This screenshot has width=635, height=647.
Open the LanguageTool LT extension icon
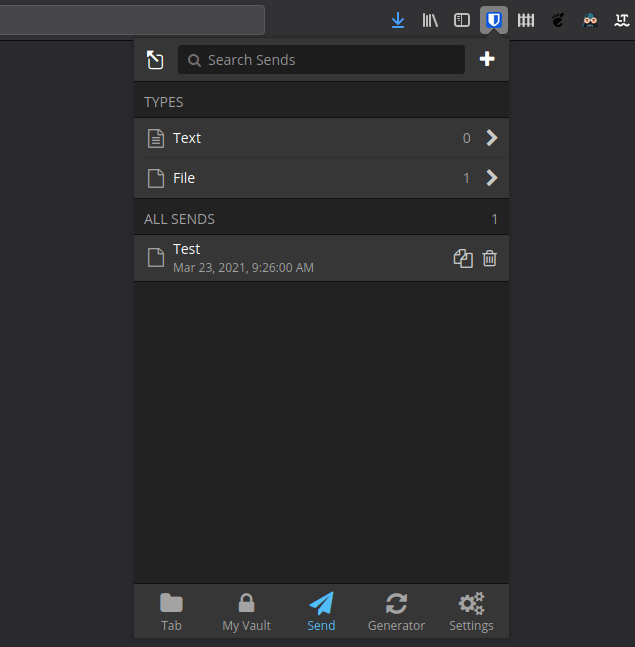(x=621, y=20)
